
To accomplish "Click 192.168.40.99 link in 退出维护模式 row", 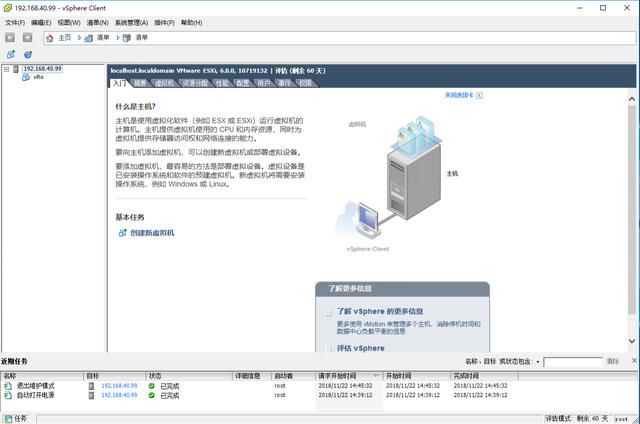I will coord(119,386).
